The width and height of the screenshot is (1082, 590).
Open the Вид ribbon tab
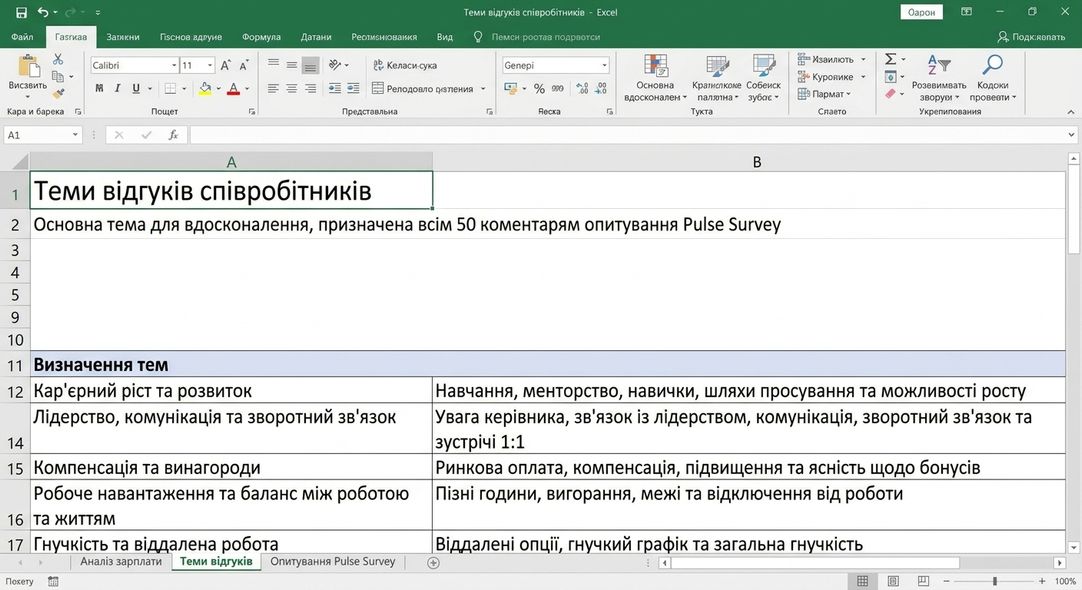tap(444, 37)
